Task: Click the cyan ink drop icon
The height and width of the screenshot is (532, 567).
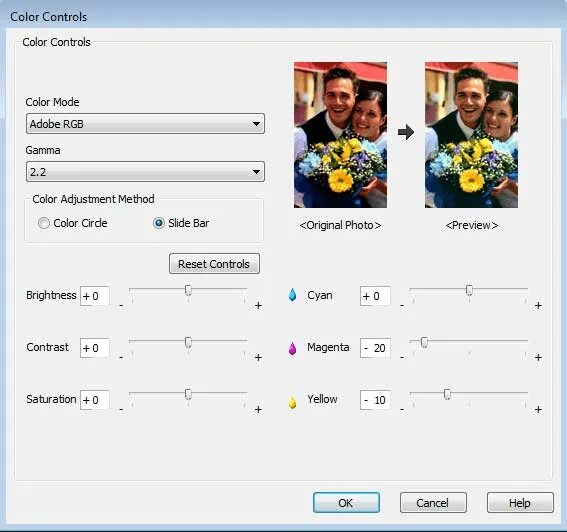Action: [x=292, y=295]
